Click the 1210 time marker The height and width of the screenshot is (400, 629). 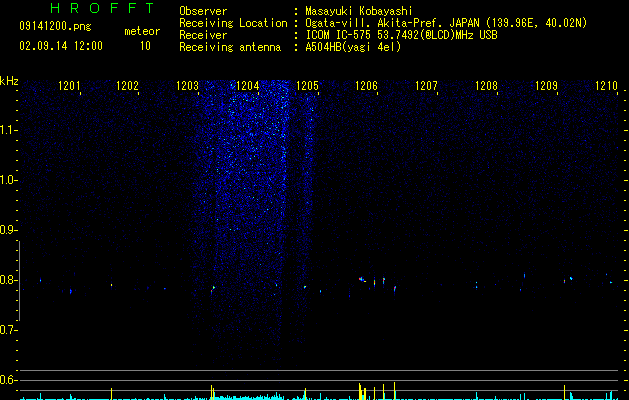pyautogui.click(x=606, y=86)
